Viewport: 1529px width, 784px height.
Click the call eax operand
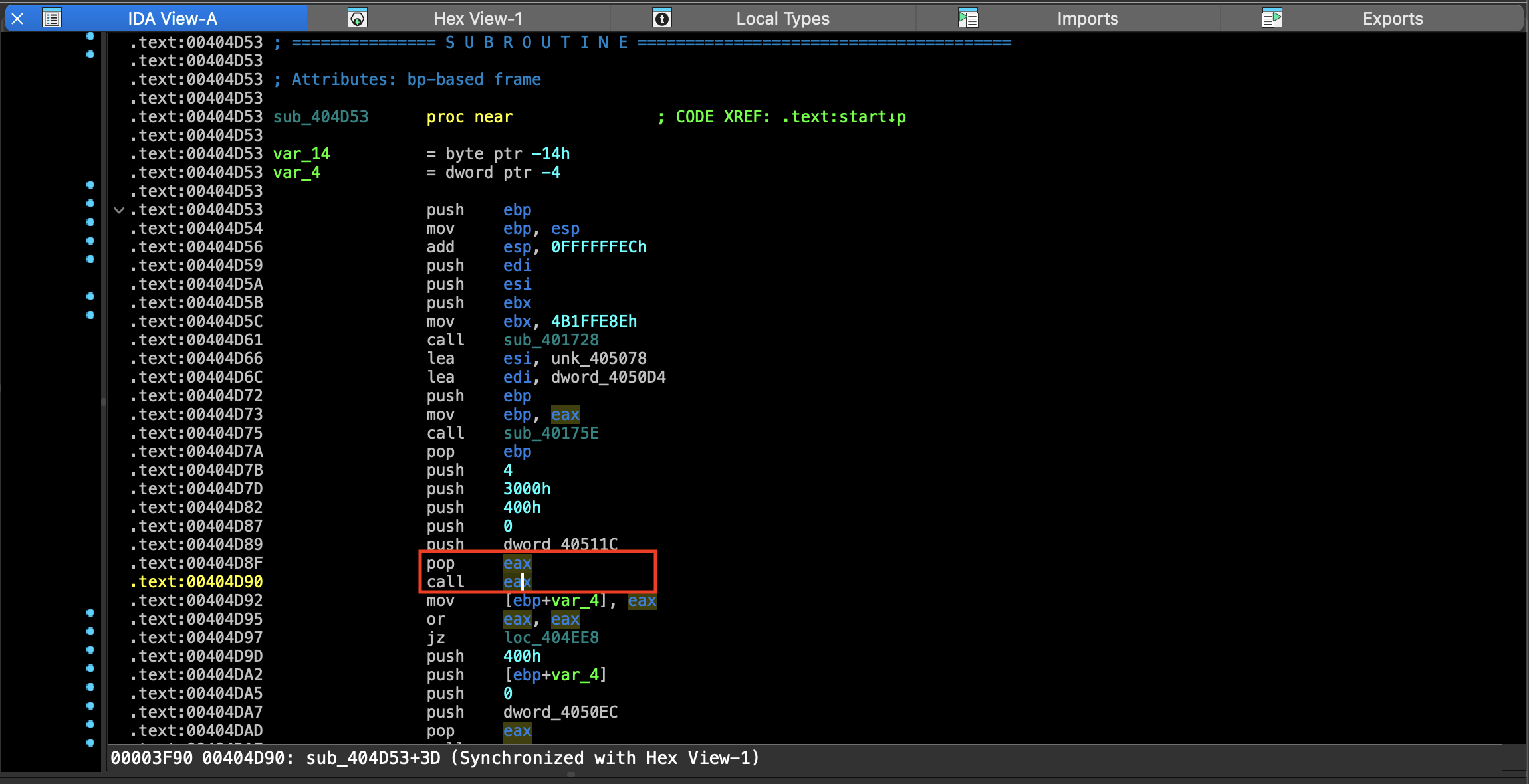click(x=517, y=582)
